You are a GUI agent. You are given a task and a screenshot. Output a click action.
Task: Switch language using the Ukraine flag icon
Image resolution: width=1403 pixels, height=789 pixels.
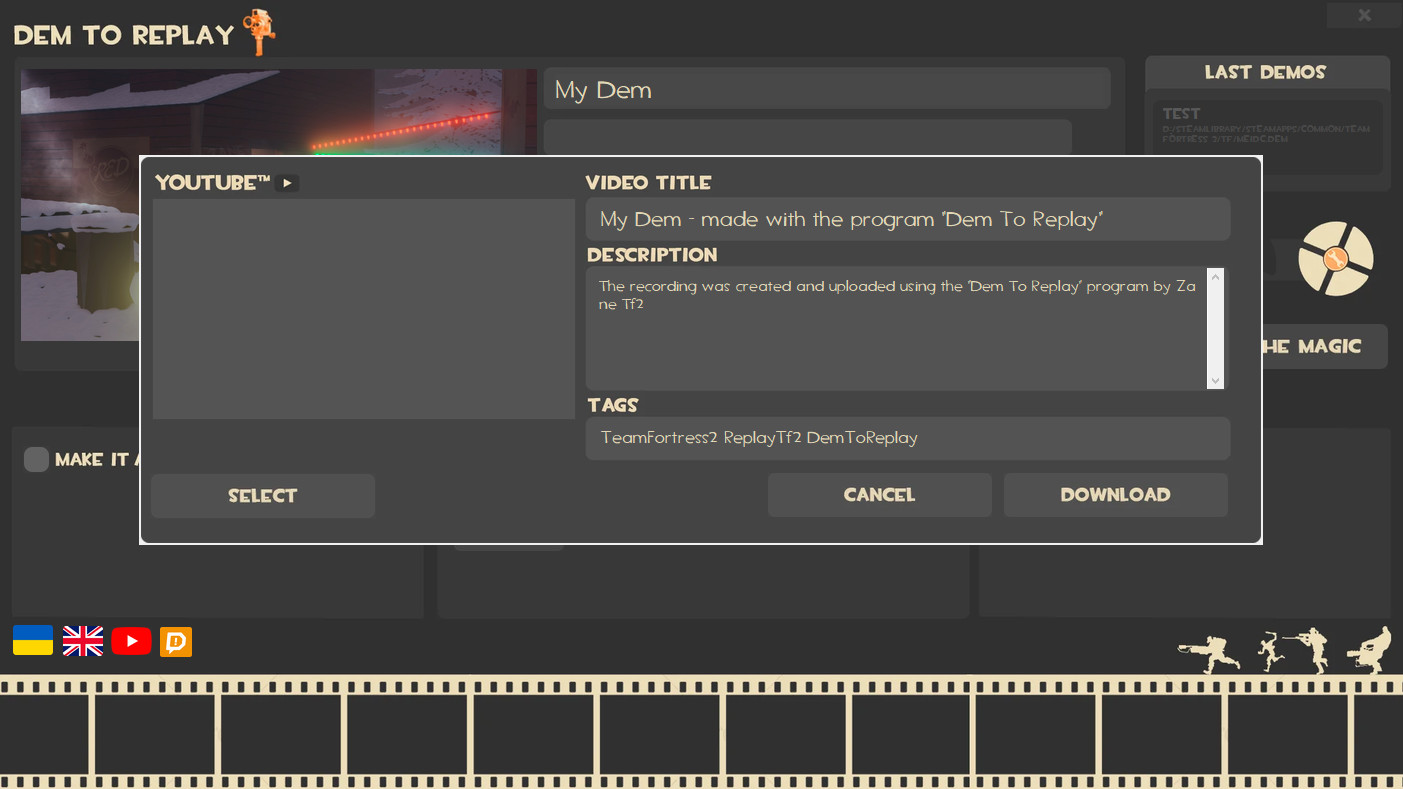pyautogui.click(x=32, y=642)
